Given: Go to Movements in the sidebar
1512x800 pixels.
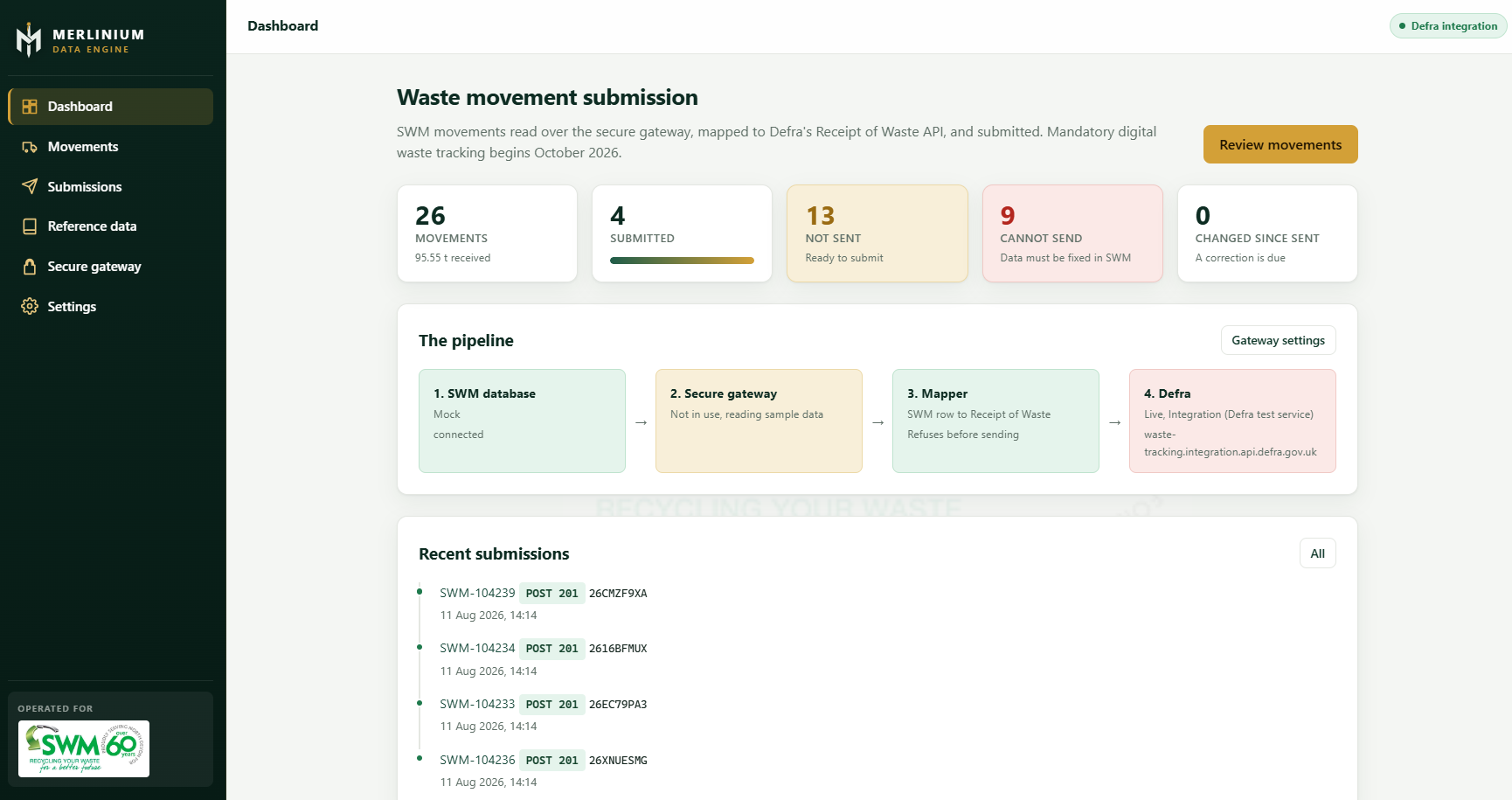Looking at the screenshot, I should [110, 147].
